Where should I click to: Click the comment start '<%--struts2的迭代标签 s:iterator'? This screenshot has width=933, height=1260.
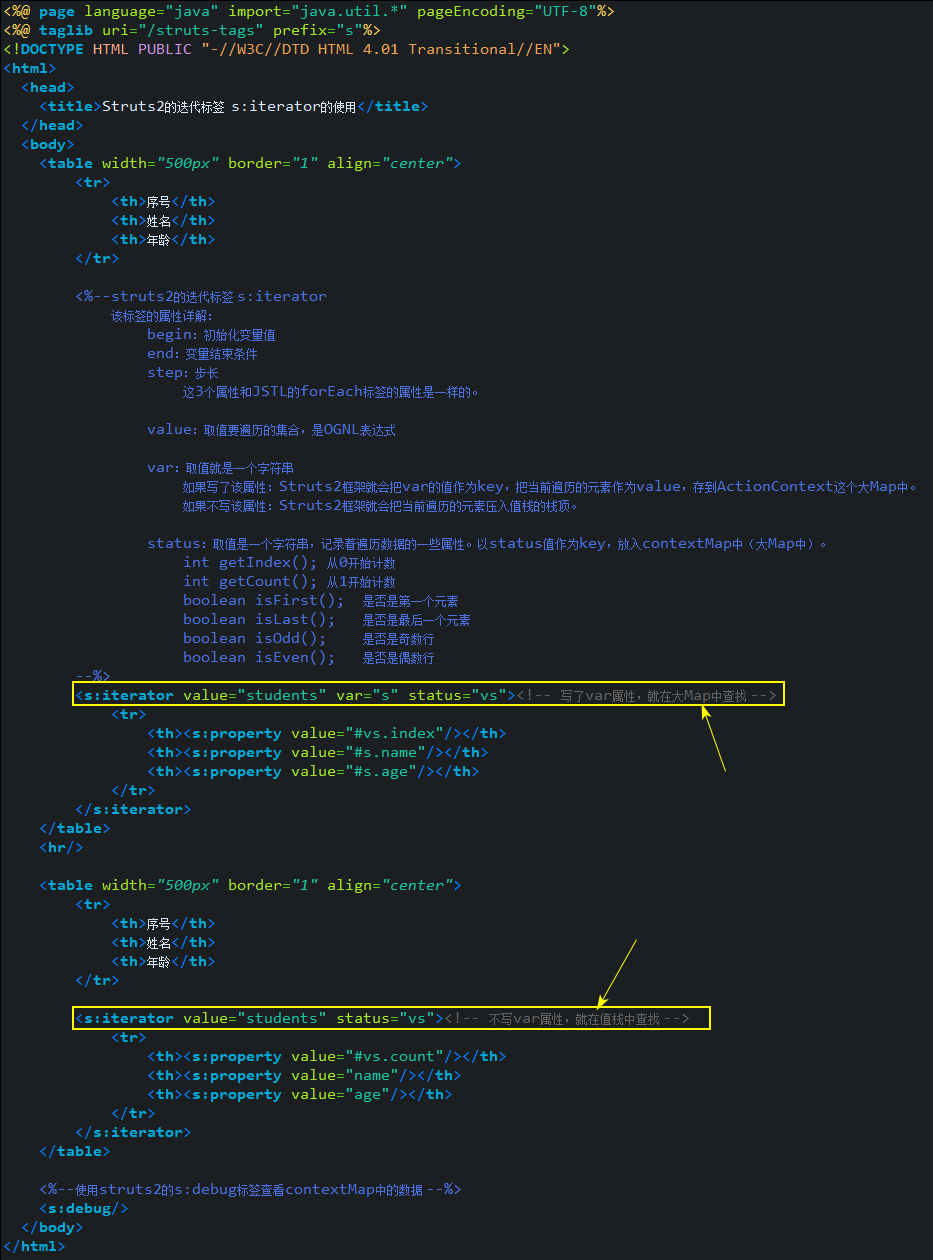pyautogui.click(x=201, y=296)
